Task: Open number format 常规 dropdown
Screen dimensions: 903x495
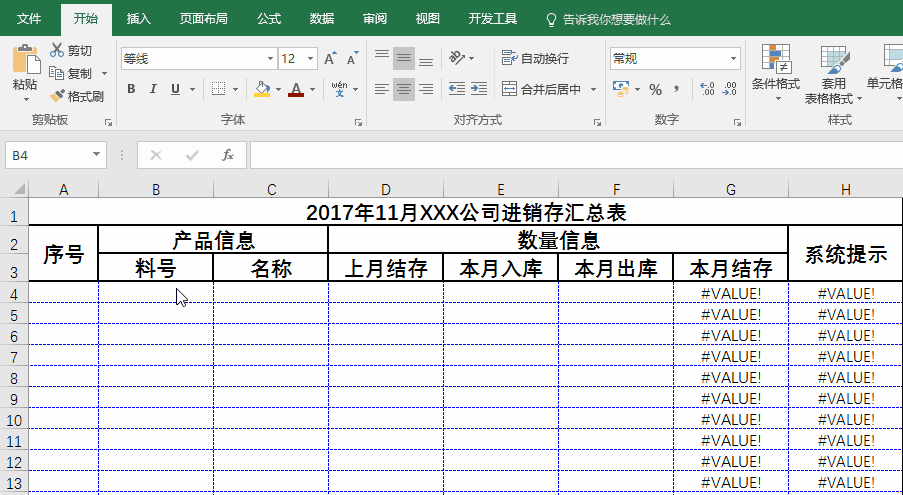Action: coord(733,59)
